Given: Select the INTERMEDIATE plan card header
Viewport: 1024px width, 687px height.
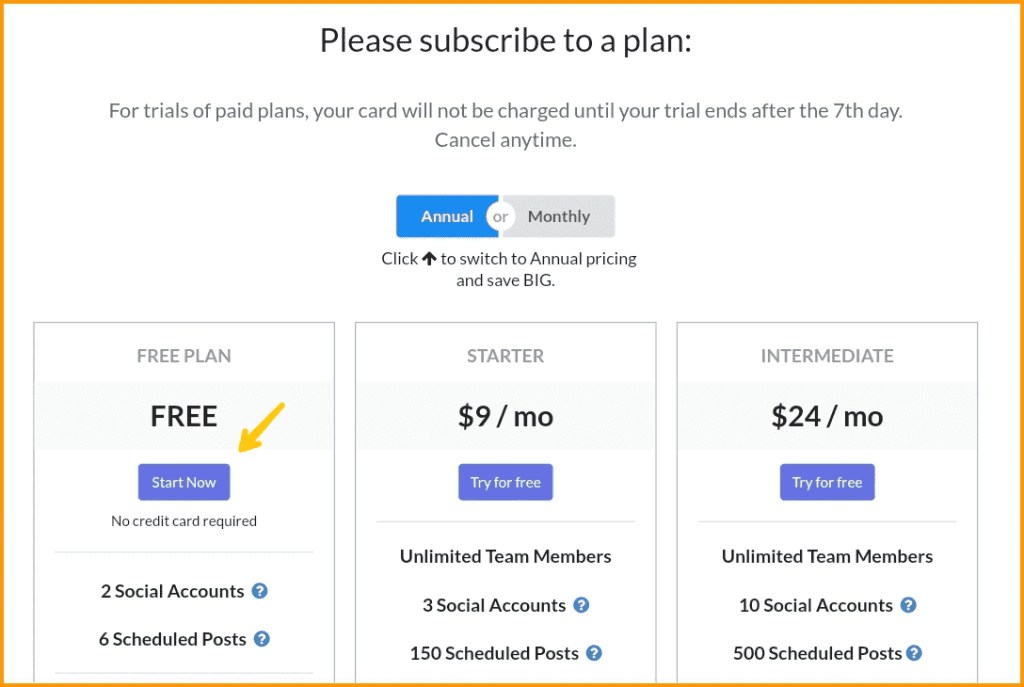Looking at the screenshot, I should pyautogui.click(x=827, y=356).
